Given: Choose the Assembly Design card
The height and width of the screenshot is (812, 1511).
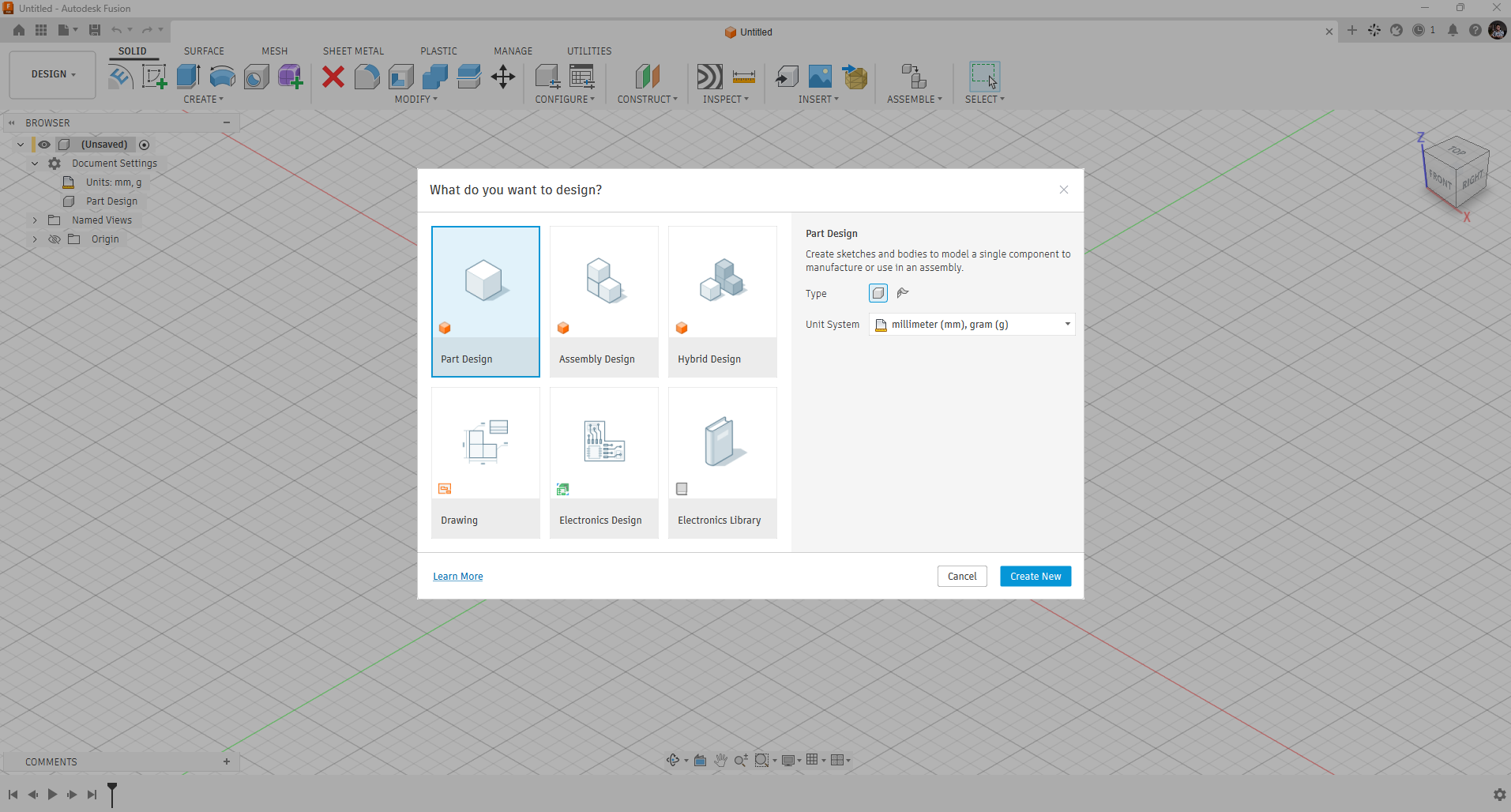Looking at the screenshot, I should click(604, 302).
